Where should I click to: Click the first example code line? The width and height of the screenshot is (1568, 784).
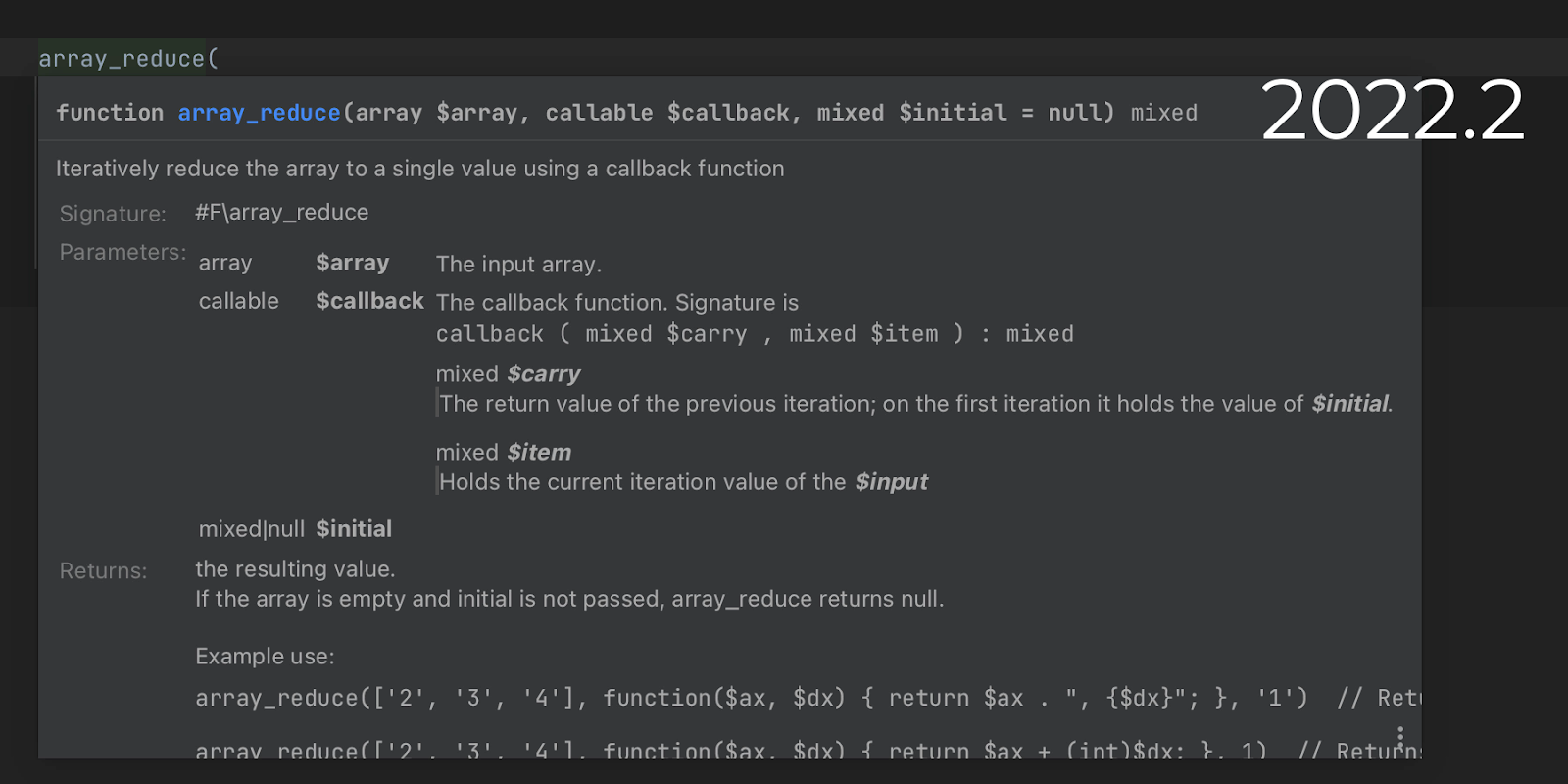tap(751, 698)
